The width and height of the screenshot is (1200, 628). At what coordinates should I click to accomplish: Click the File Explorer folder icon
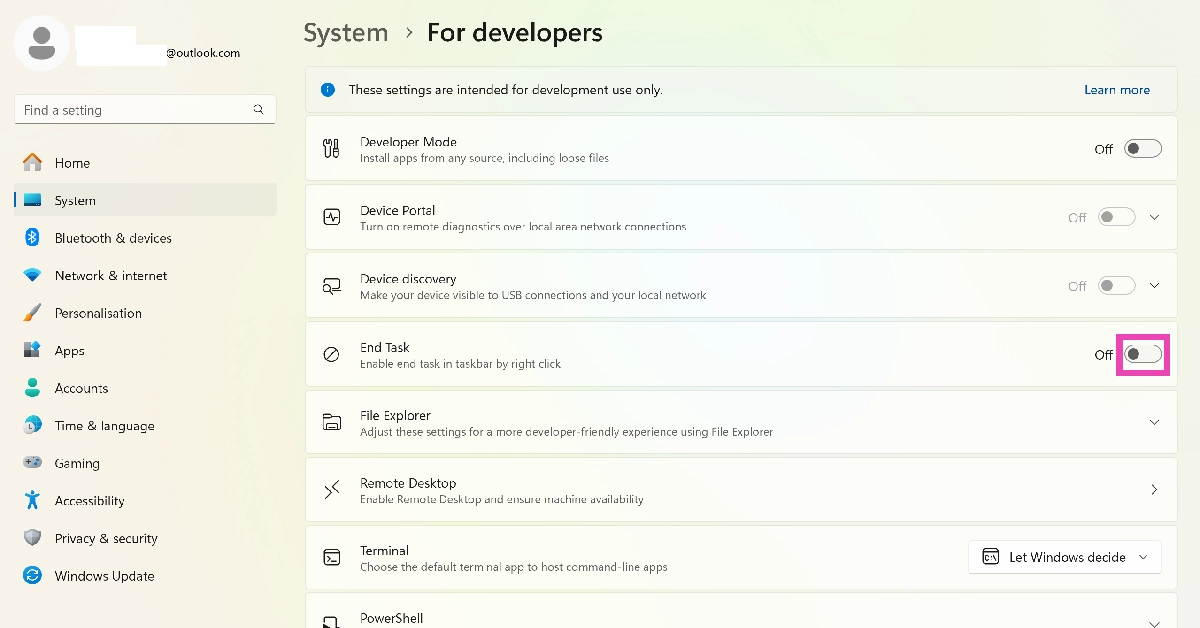click(332, 422)
